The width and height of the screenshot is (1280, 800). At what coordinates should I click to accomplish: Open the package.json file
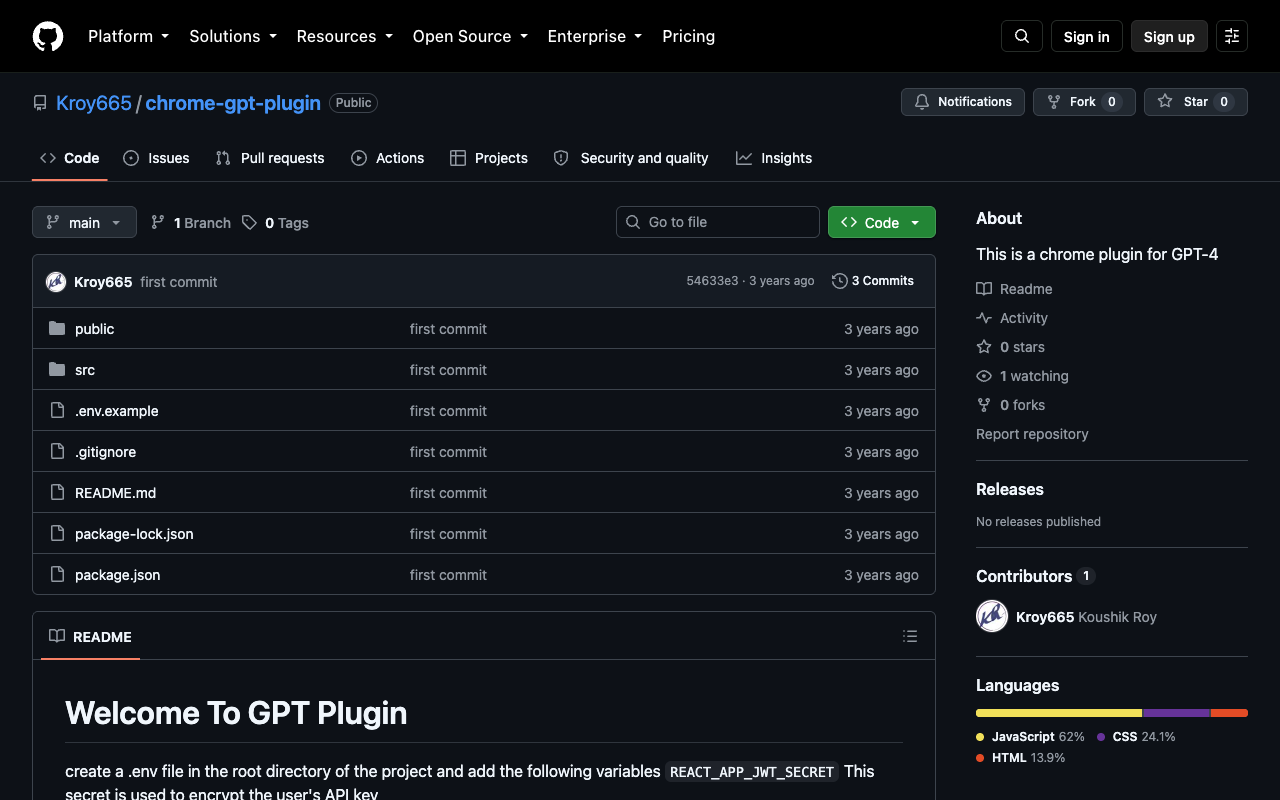(x=117, y=575)
